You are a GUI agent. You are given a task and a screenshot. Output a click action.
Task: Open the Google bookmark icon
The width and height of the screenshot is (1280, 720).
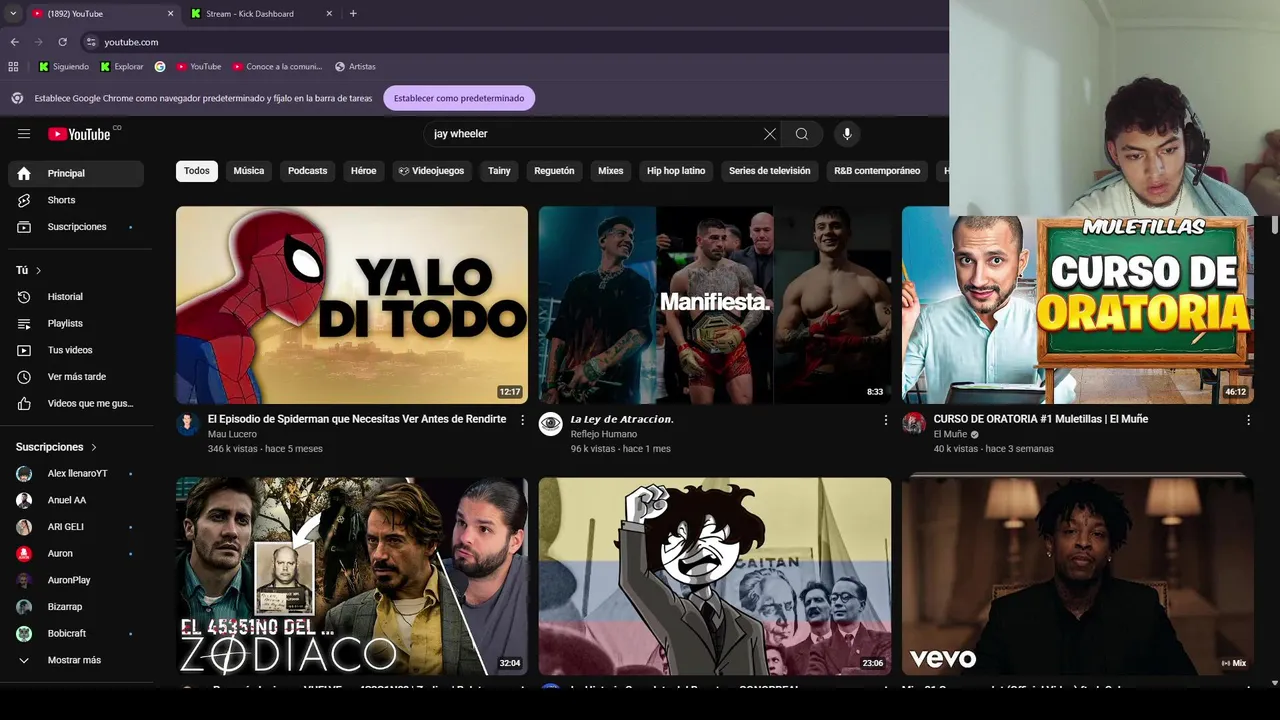[160, 67]
